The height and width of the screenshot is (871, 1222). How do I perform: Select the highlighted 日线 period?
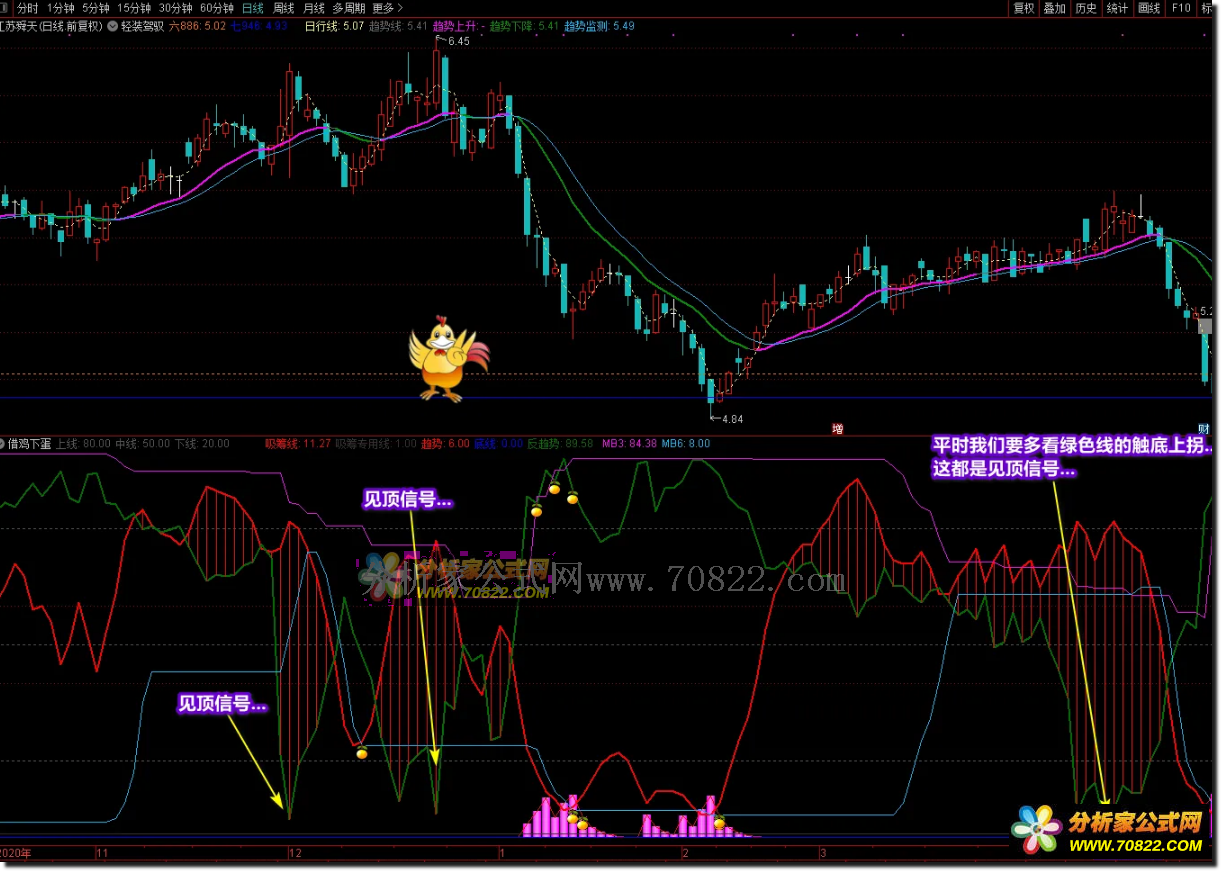tap(253, 8)
